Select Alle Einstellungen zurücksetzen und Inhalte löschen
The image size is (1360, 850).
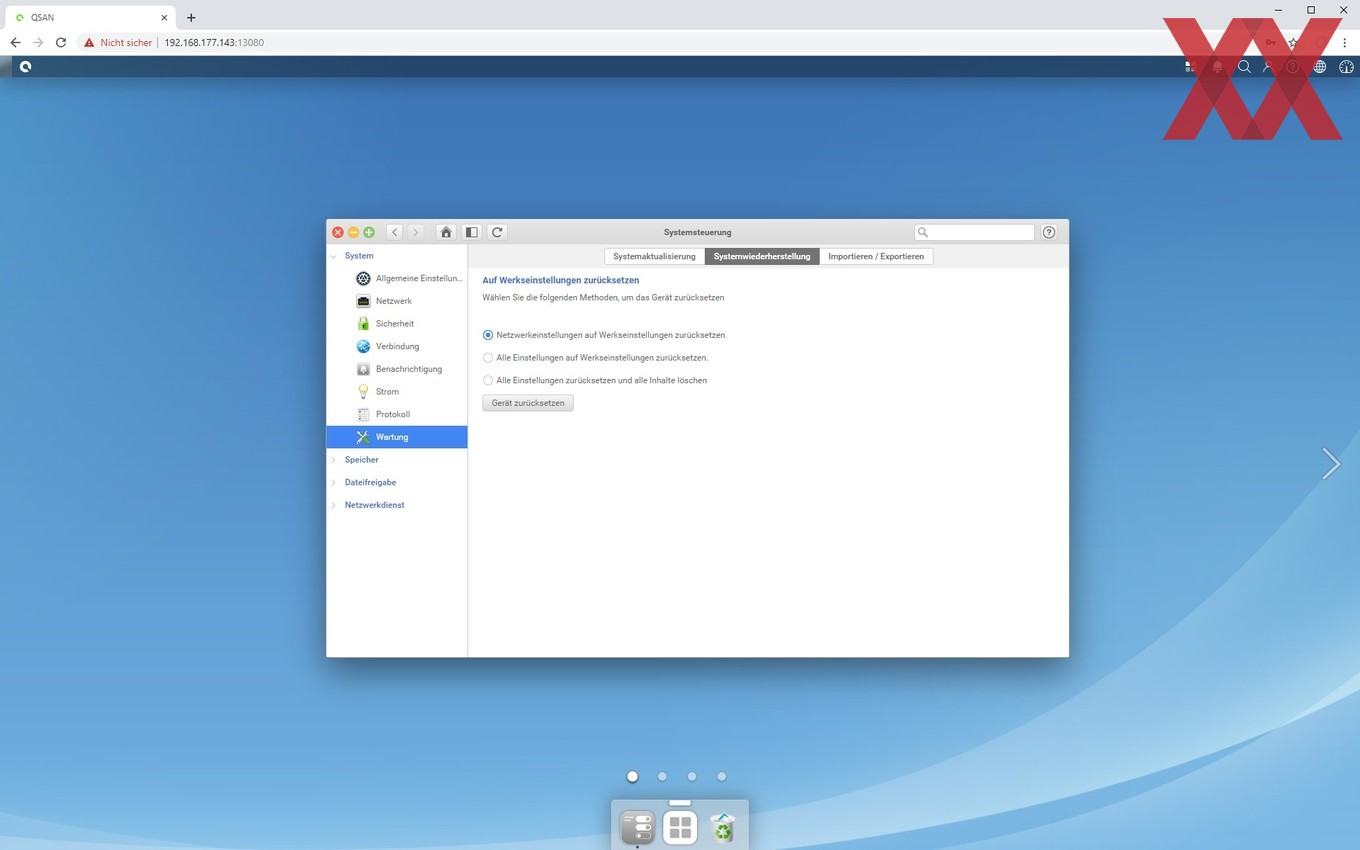(488, 380)
